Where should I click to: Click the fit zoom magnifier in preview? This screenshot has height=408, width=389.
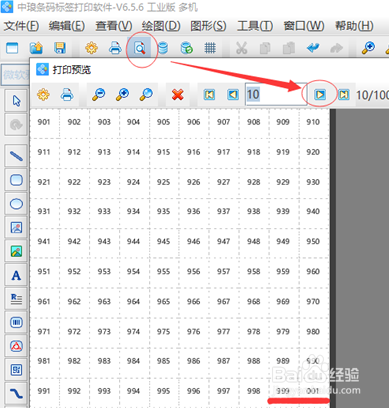click(146, 95)
